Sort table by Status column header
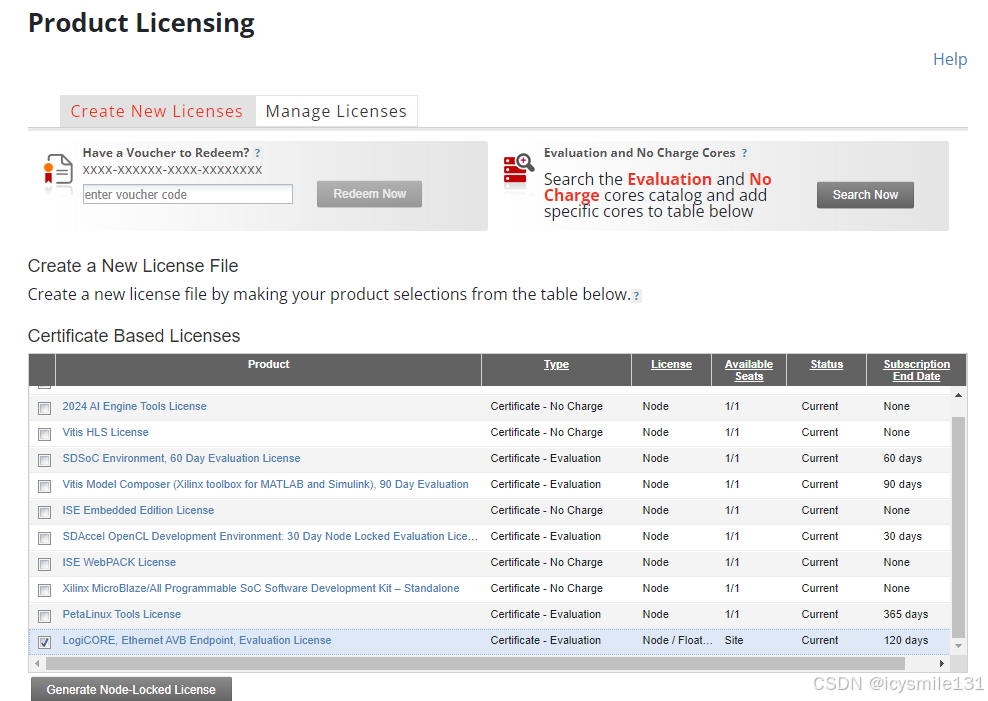This screenshot has width=988, height=701. [x=827, y=364]
